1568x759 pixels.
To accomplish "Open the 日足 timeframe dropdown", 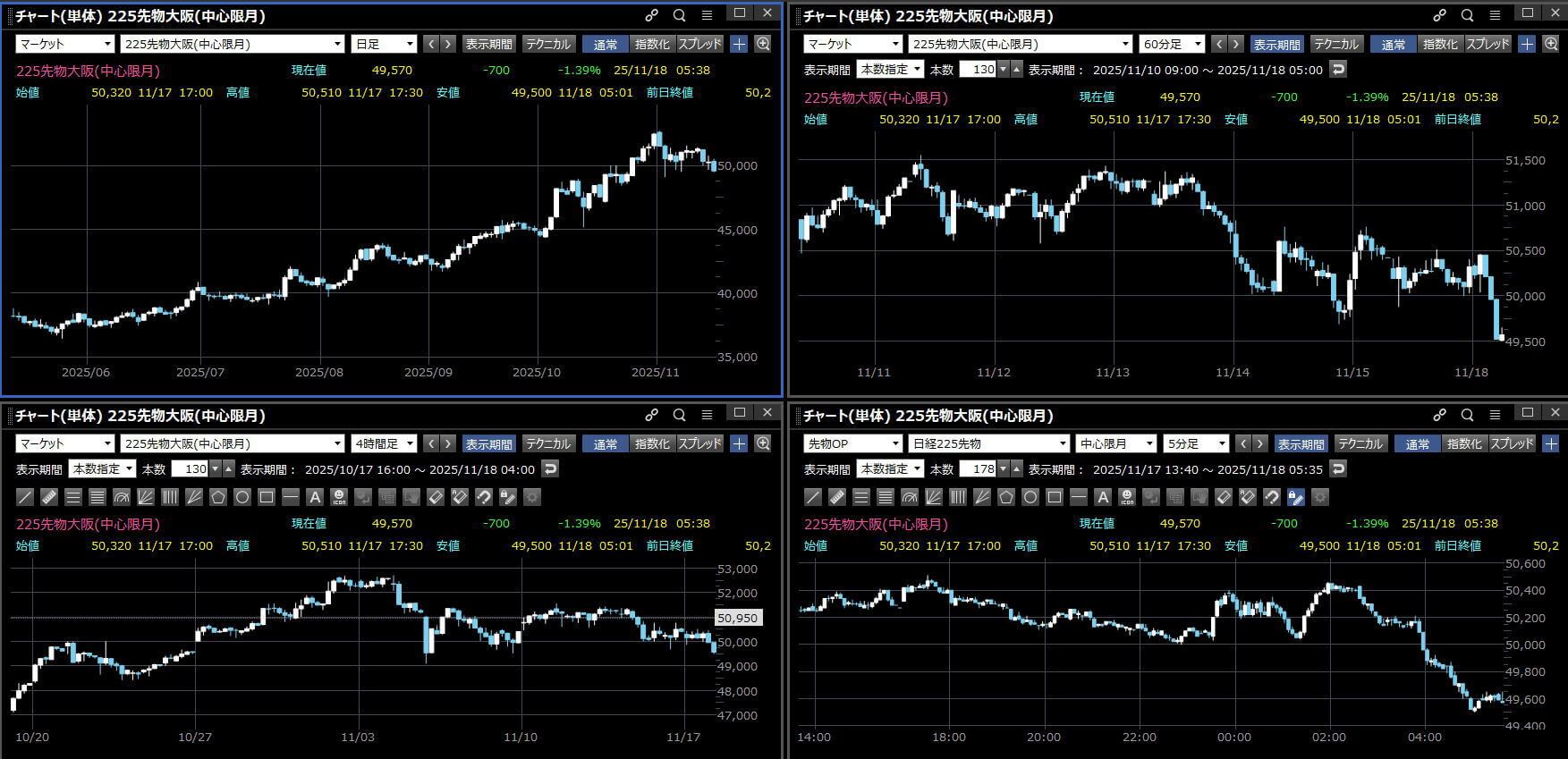I will coord(385,44).
